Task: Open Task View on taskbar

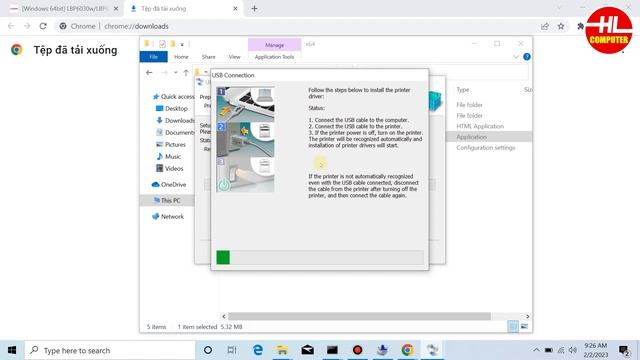Action: [232, 350]
